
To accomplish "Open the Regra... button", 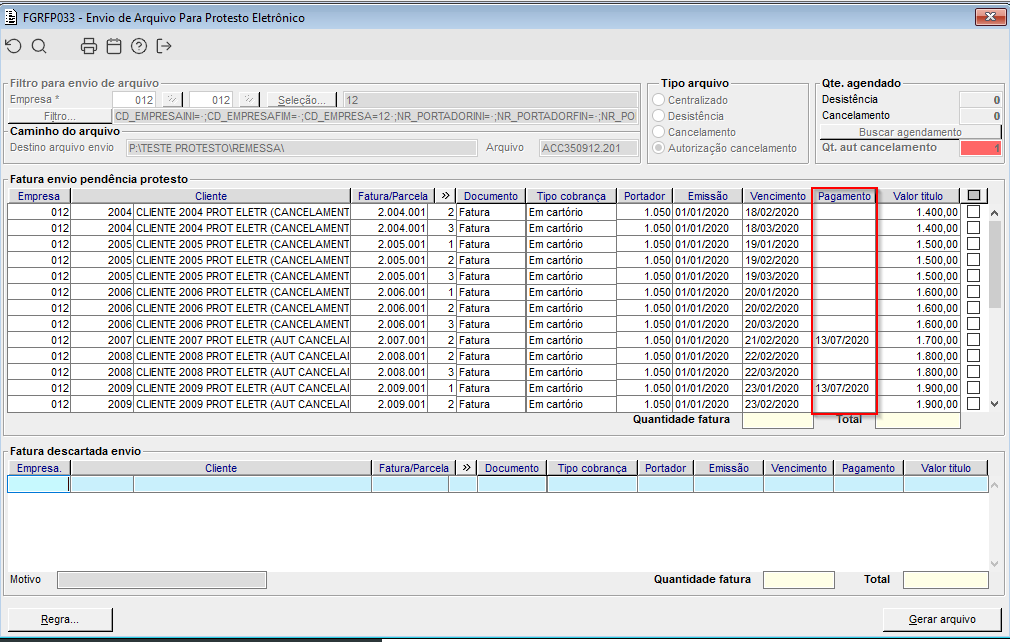I will [x=60, y=619].
